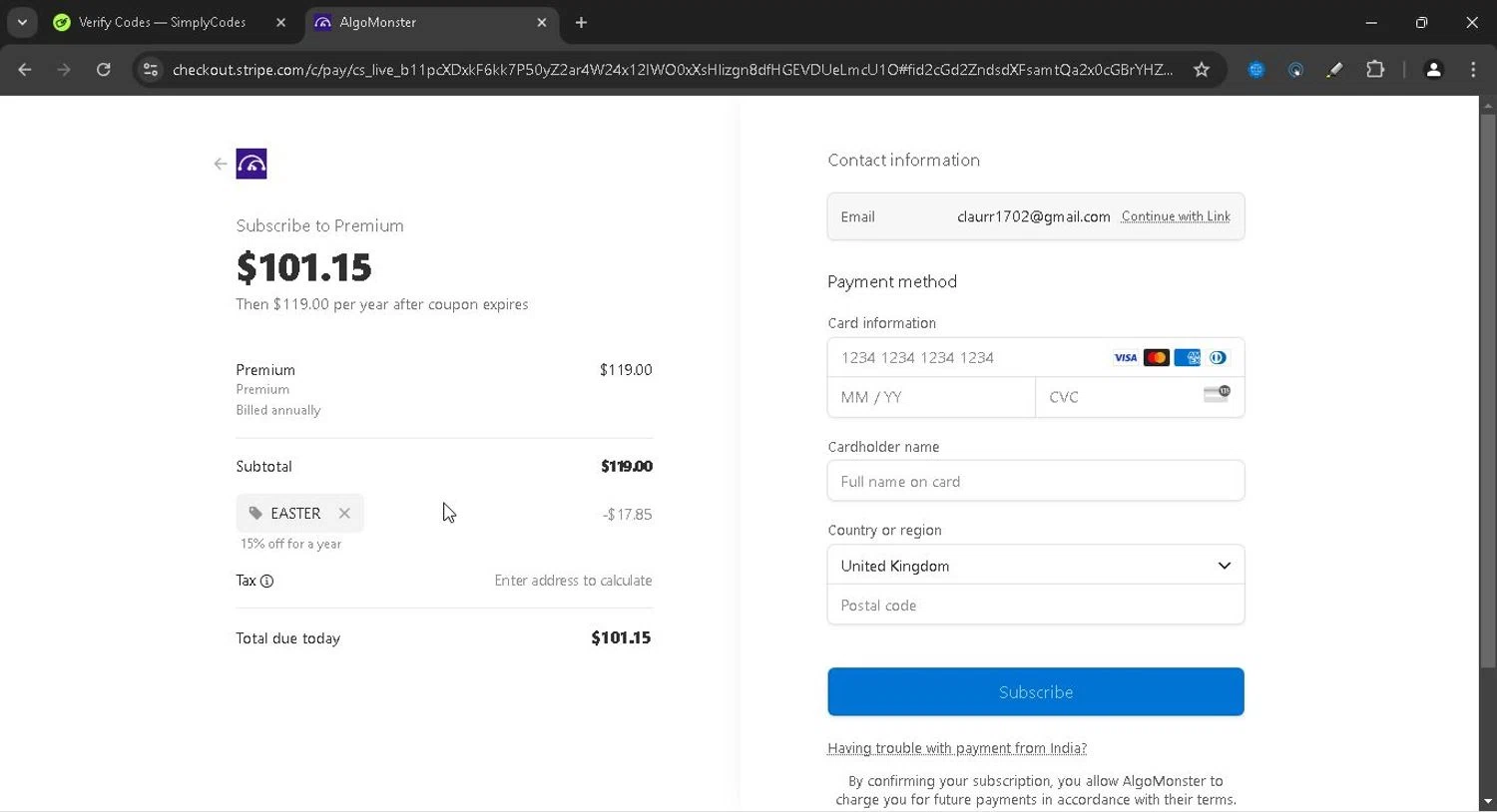The width and height of the screenshot is (1497, 812).
Task: View site information icon in address bar
Action: pyautogui.click(x=151, y=70)
